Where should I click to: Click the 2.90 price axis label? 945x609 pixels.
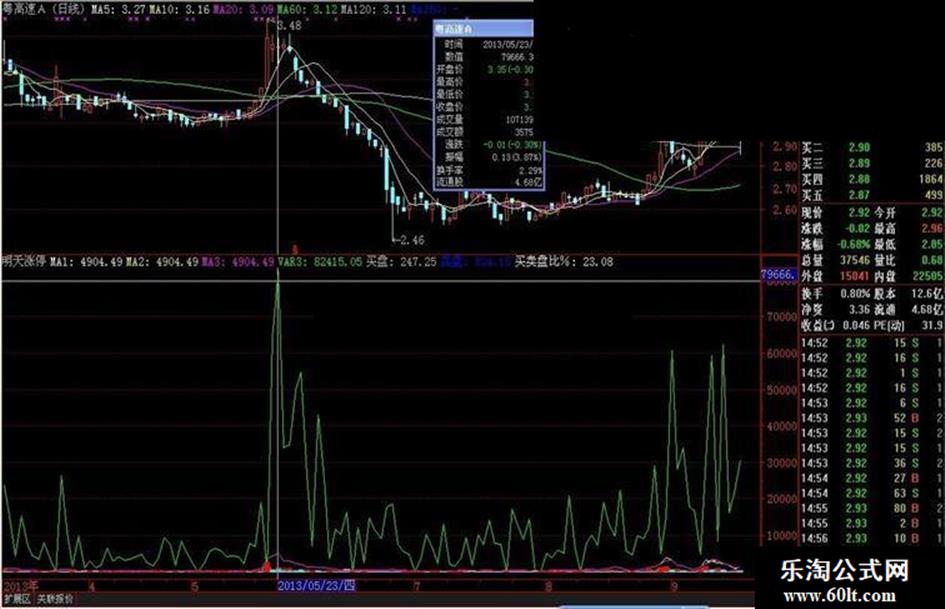point(785,147)
